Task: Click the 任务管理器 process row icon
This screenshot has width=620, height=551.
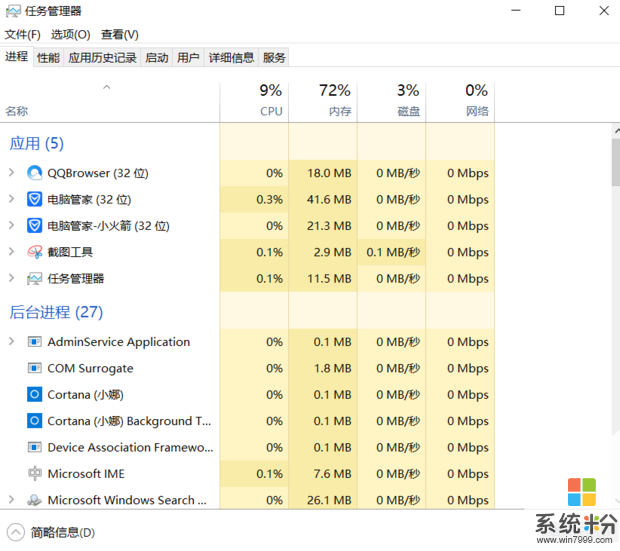Action: 34,278
